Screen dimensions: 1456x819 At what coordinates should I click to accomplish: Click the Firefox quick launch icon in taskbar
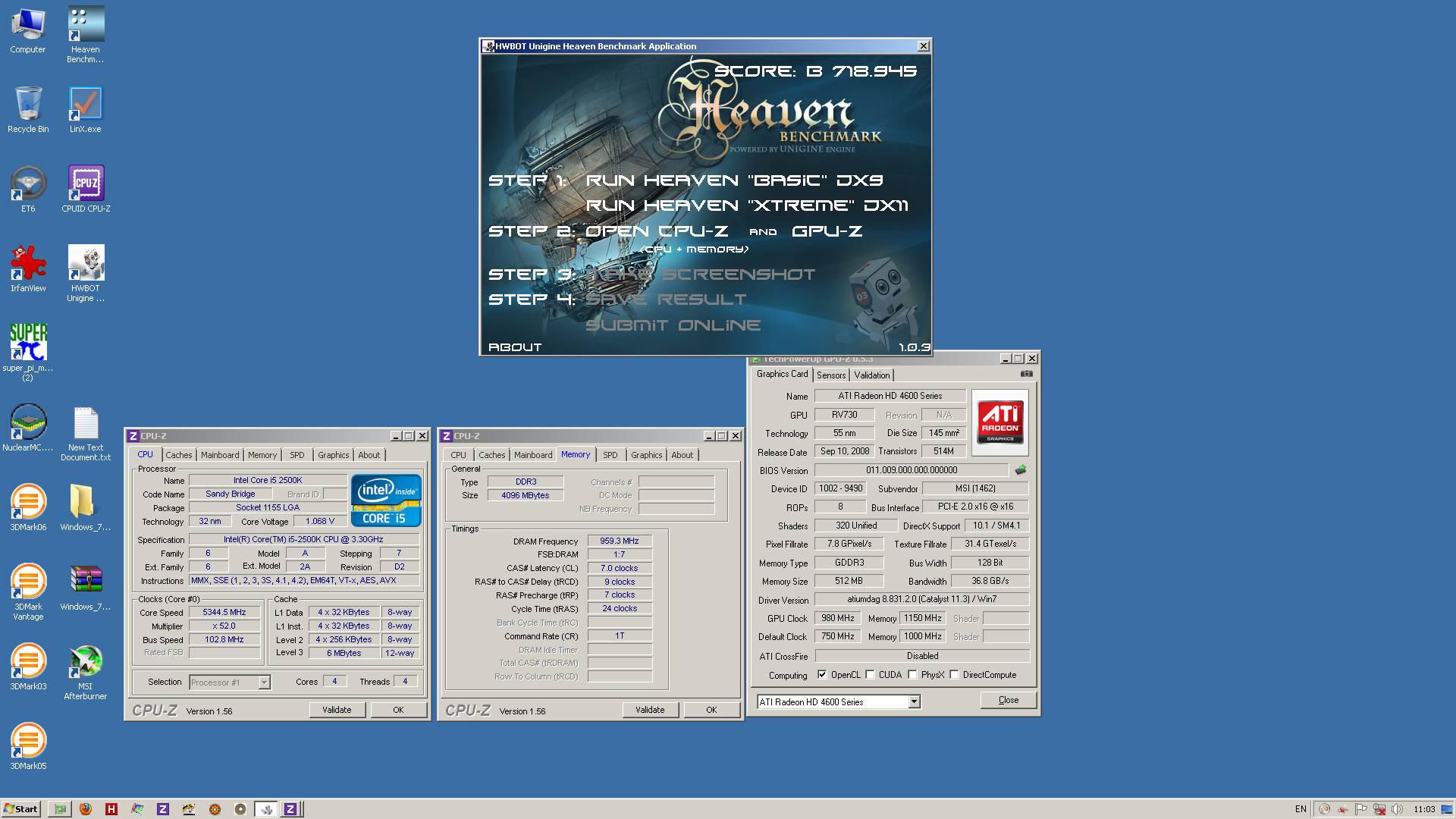click(85, 809)
